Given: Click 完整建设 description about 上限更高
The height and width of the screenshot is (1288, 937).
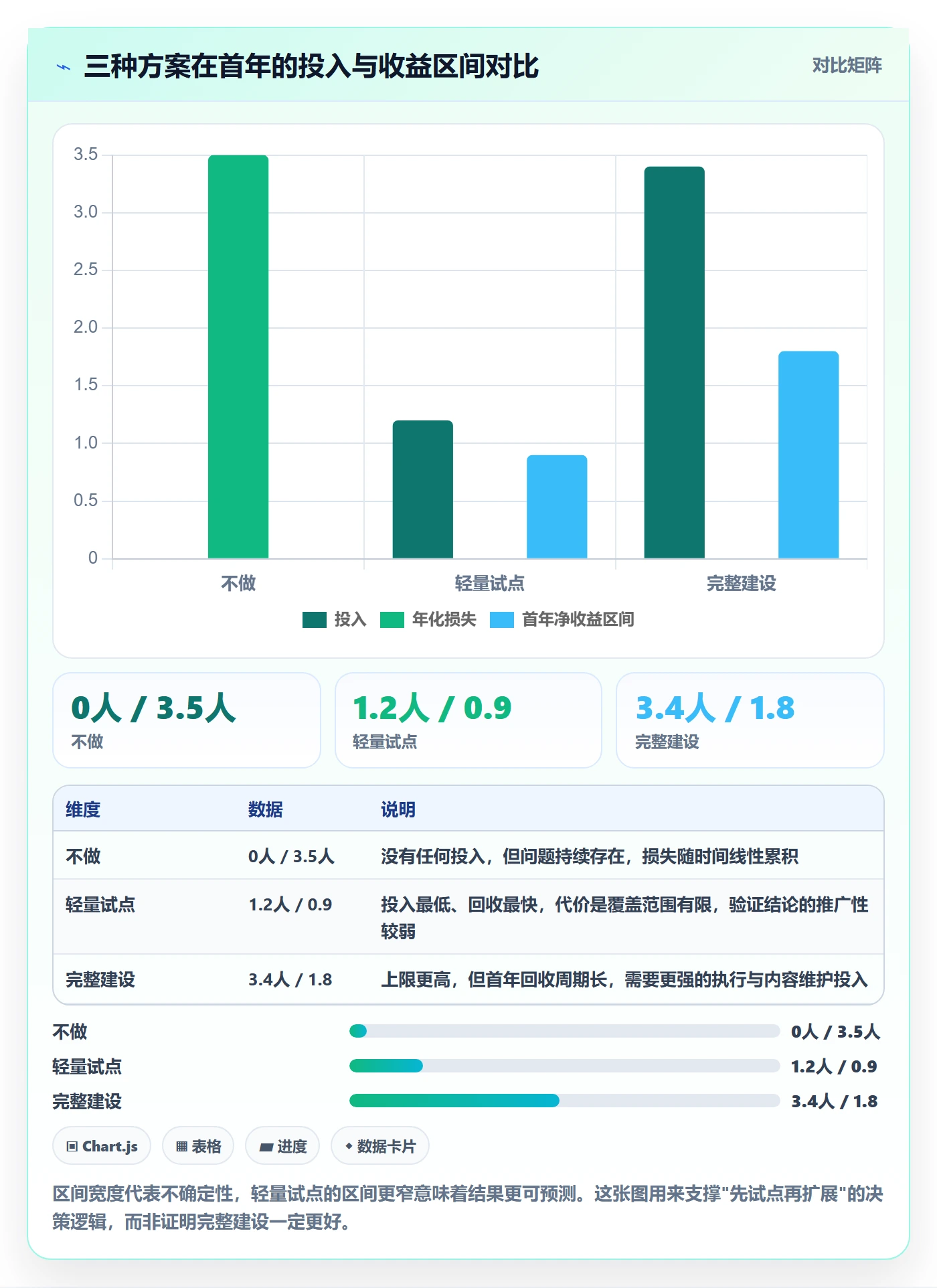Looking at the screenshot, I should (624, 979).
